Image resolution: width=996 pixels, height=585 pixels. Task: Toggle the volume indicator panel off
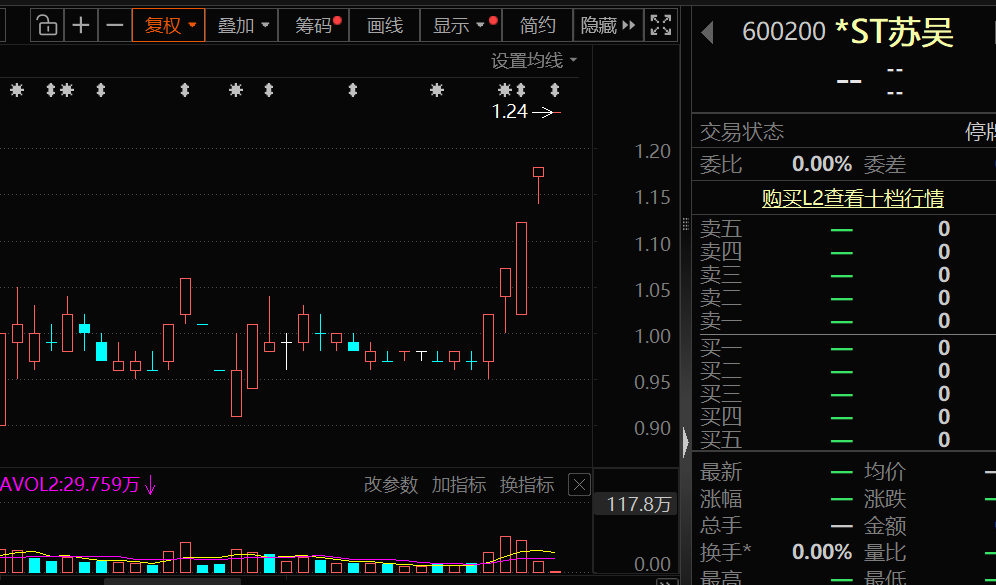click(578, 484)
